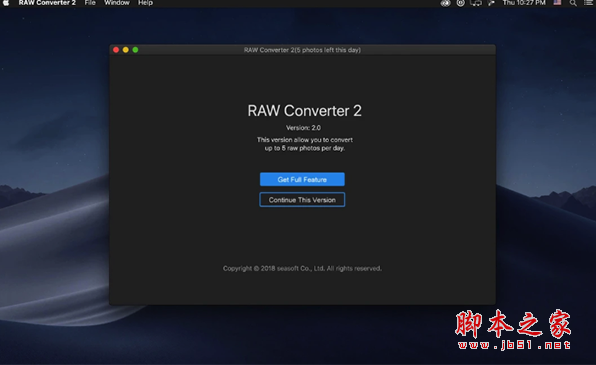Click the seasoft copyright notice
This screenshot has width=596, height=365.
coord(302,268)
